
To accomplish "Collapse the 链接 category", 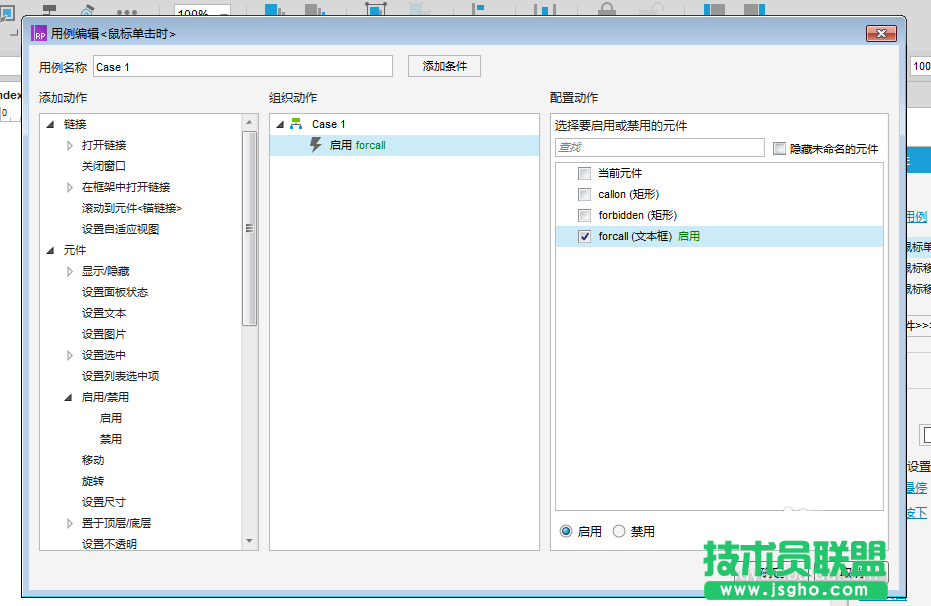I will [51, 125].
